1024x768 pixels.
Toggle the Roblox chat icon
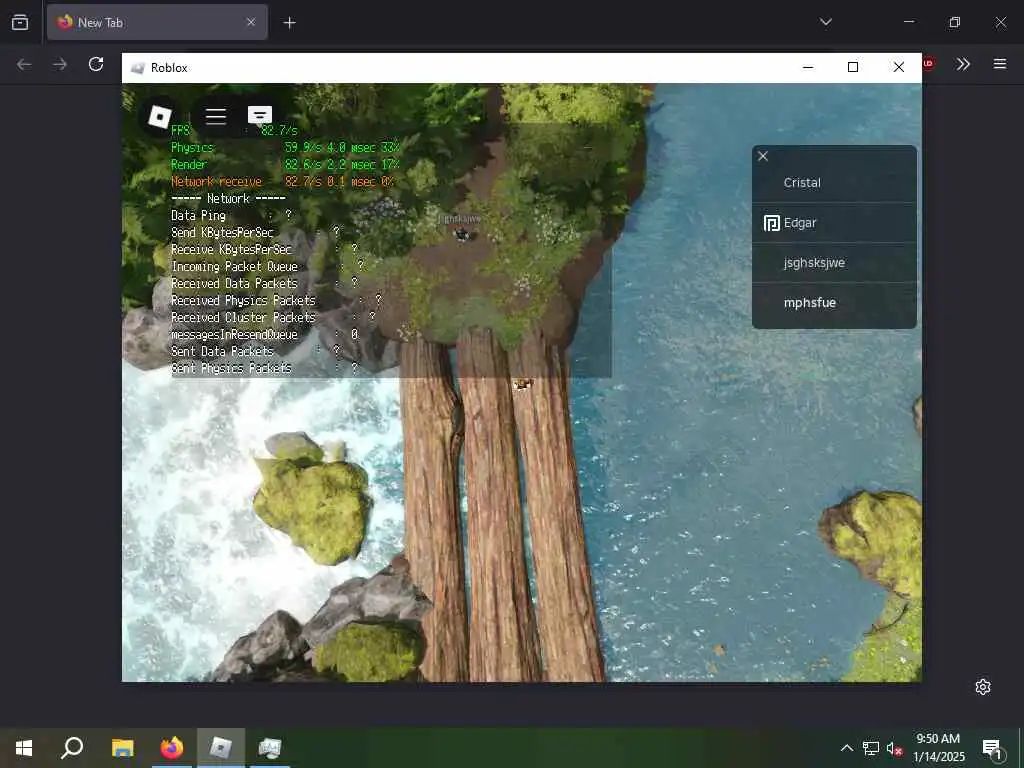[259, 116]
